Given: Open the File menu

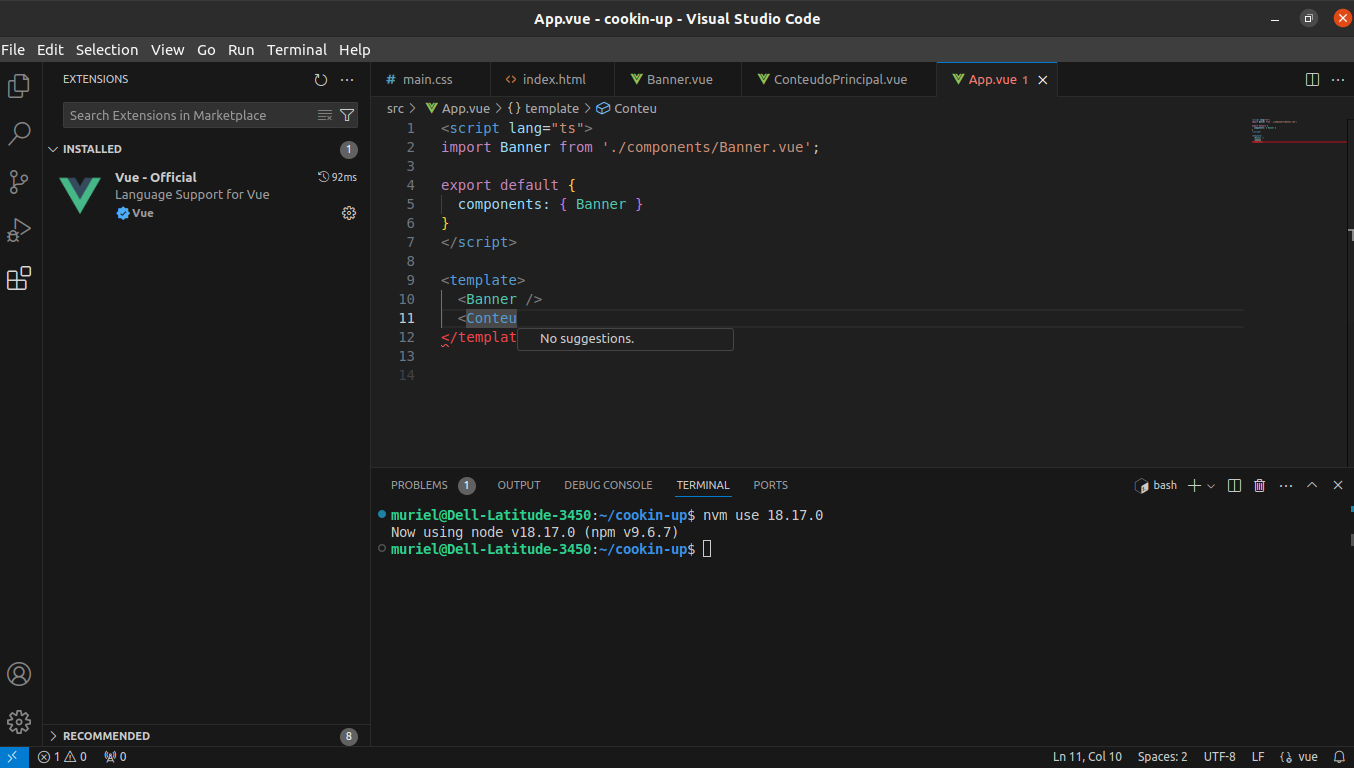Looking at the screenshot, I should [13, 50].
